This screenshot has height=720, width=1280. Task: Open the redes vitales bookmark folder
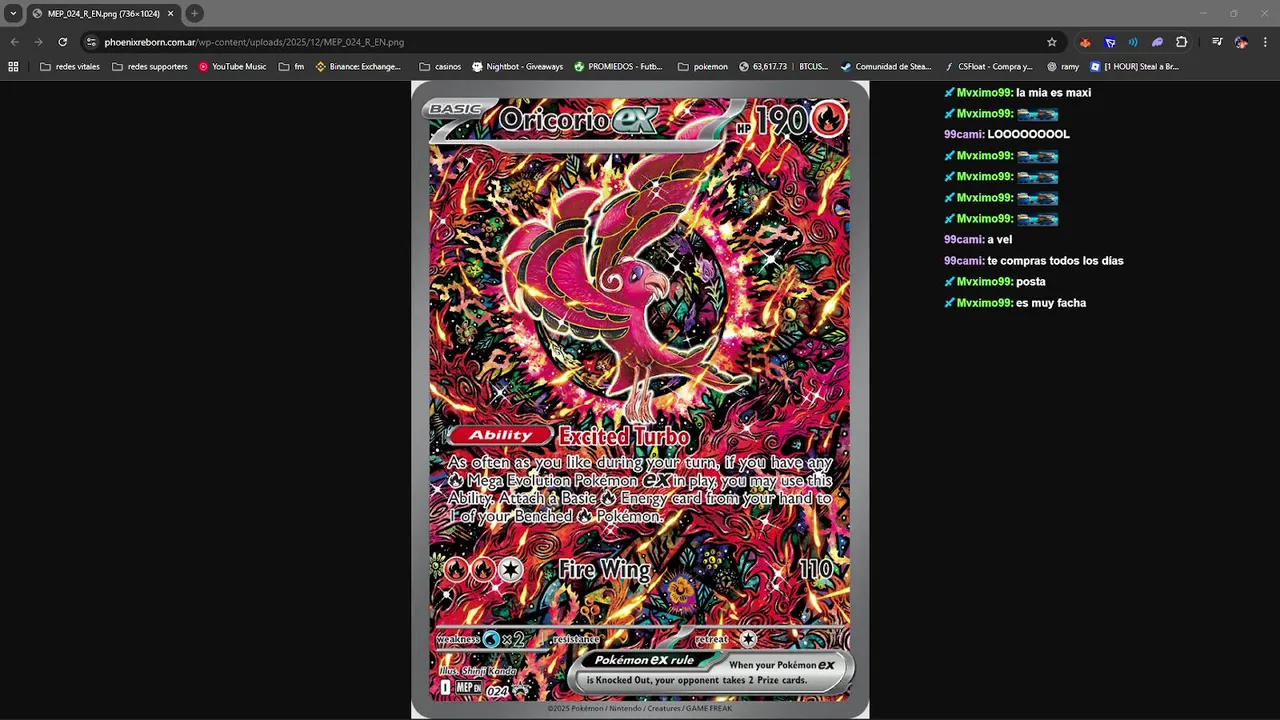coord(70,67)
